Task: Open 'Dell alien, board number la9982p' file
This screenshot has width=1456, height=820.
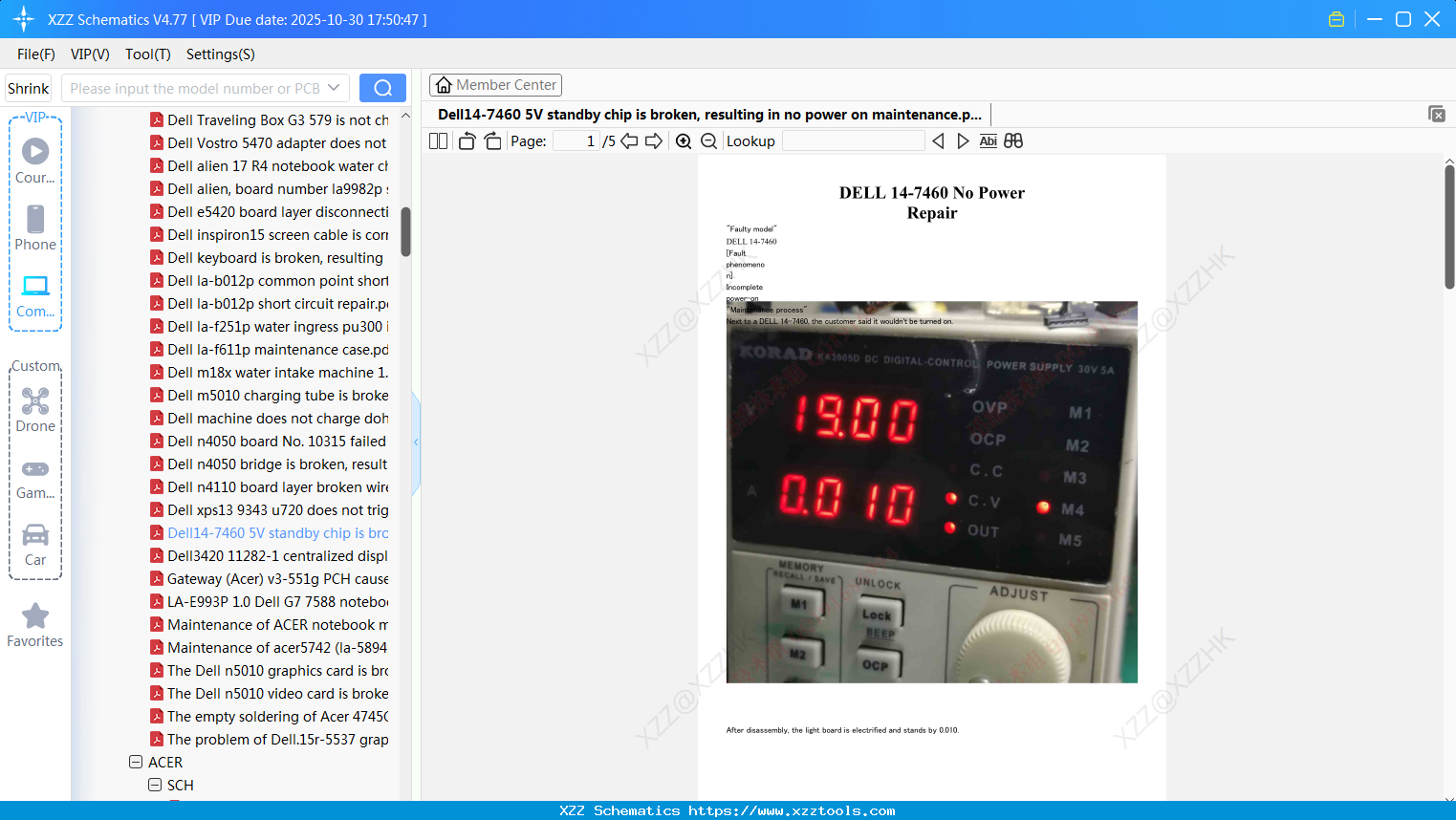Action: click(x=270, y=188)
